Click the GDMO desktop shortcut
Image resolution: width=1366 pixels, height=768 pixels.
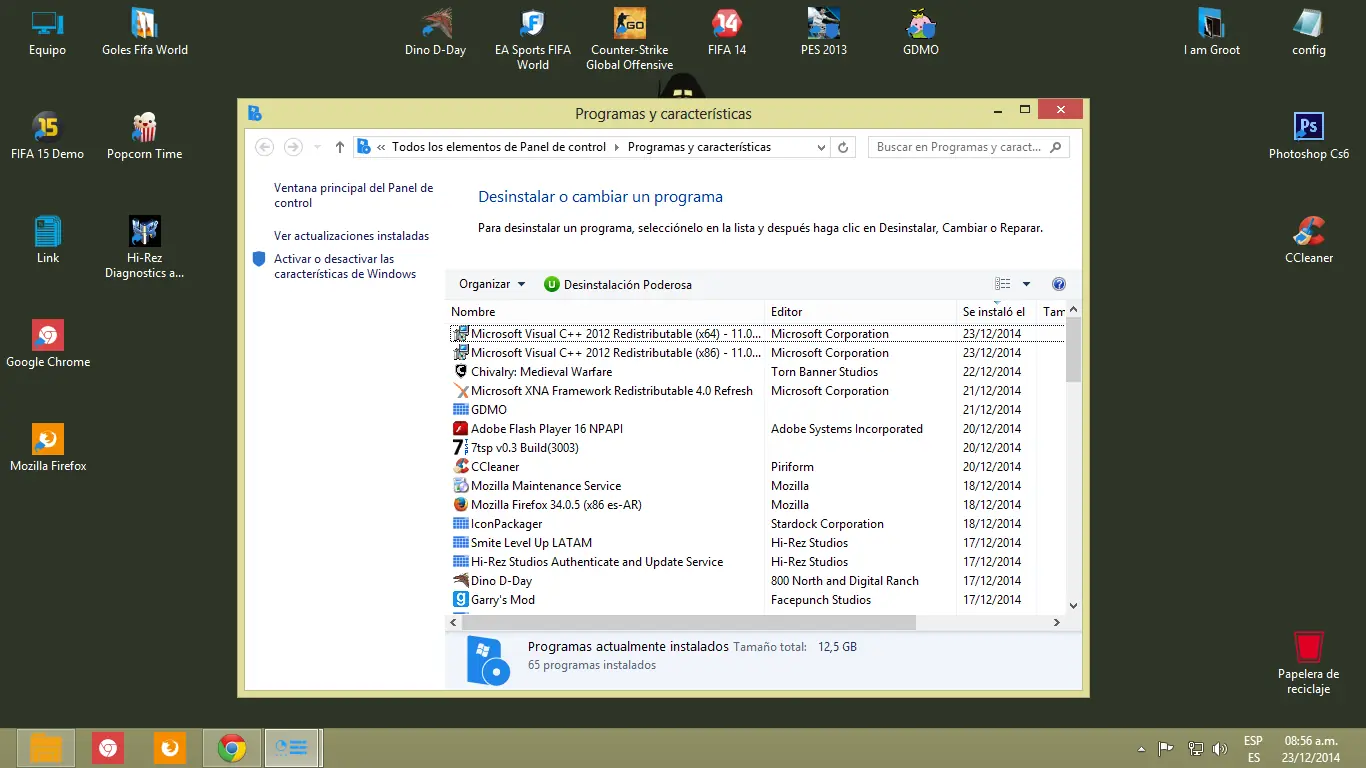click(x=921, y=32)
